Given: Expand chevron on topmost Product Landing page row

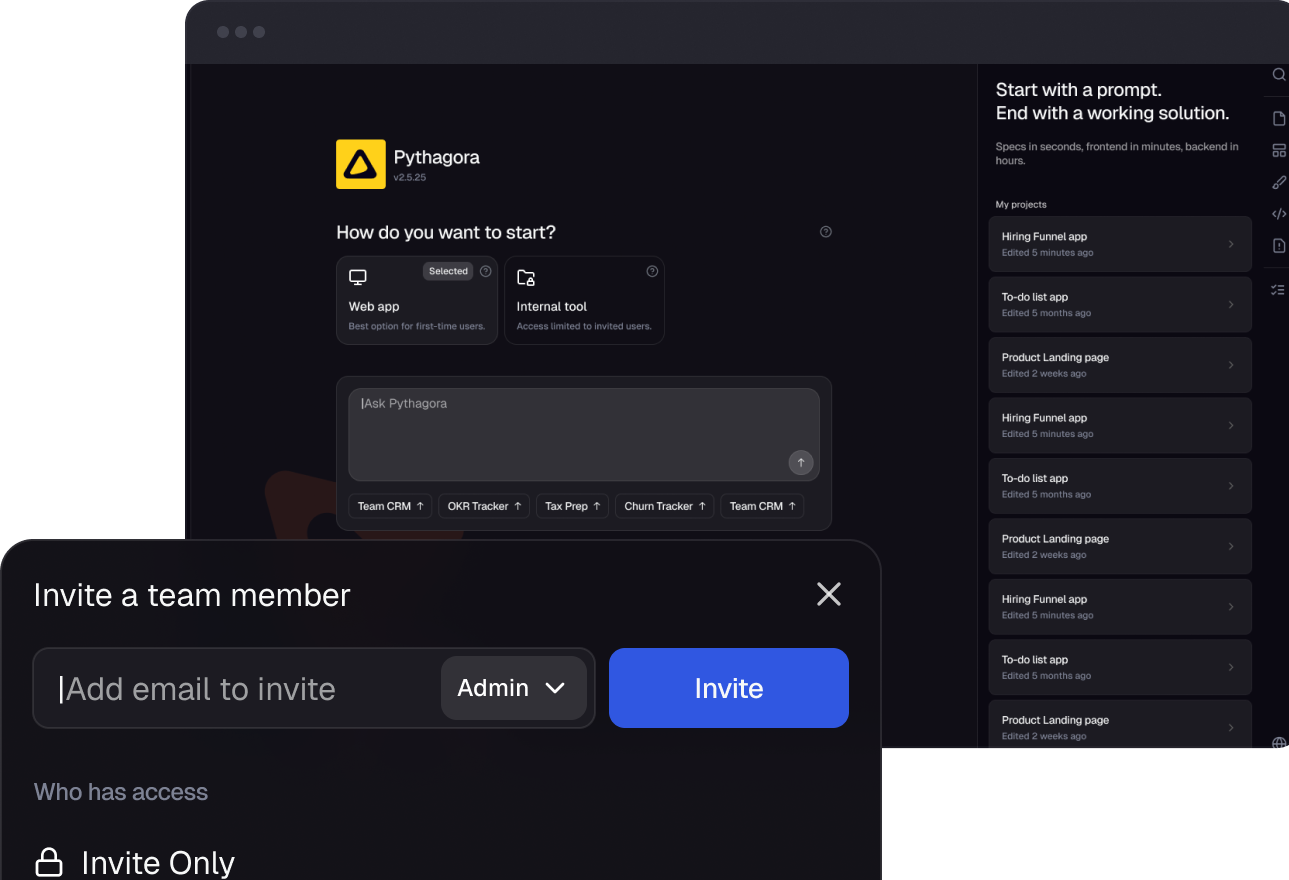Looking at the screenshot, I should click(1231, 365).
